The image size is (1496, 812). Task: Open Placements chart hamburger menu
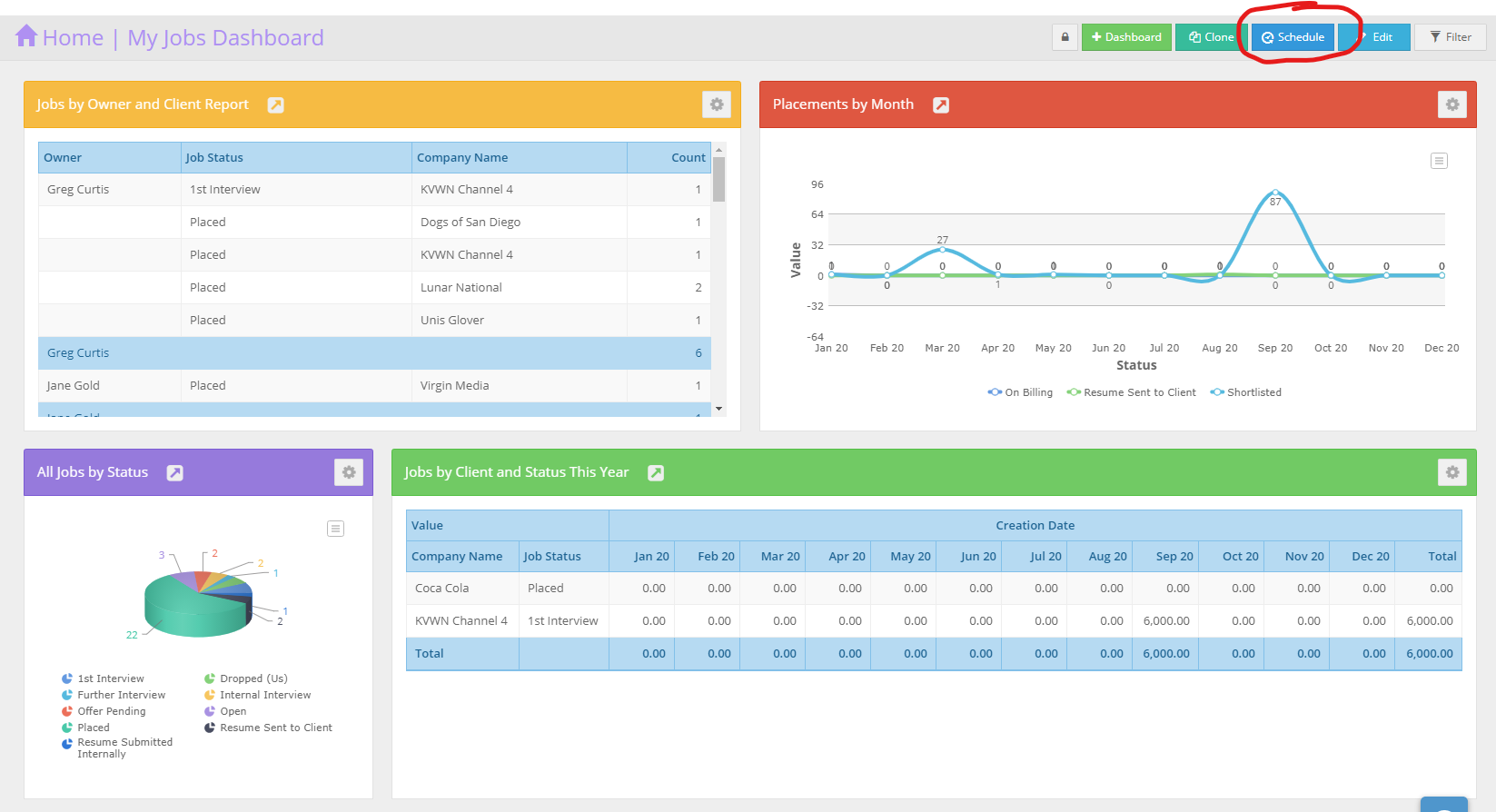(1439, 161)
